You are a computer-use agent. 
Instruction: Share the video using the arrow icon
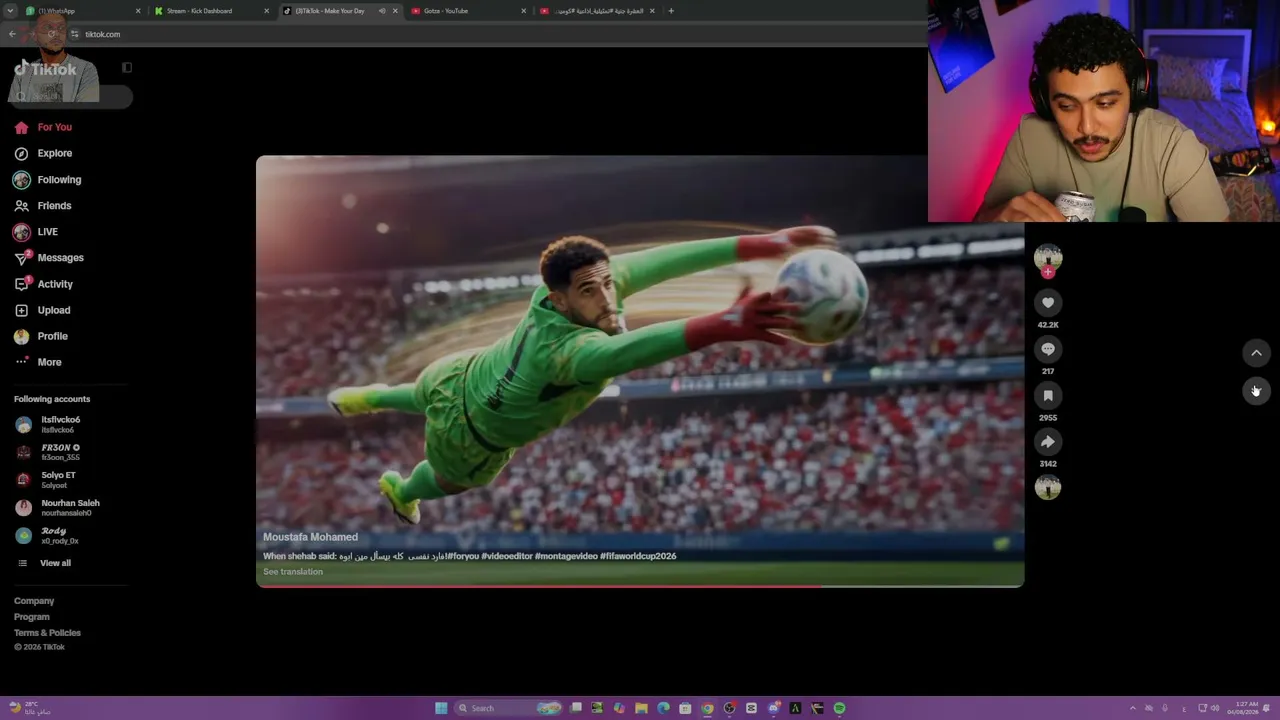pyautogui.click(x=1048, y=441)
